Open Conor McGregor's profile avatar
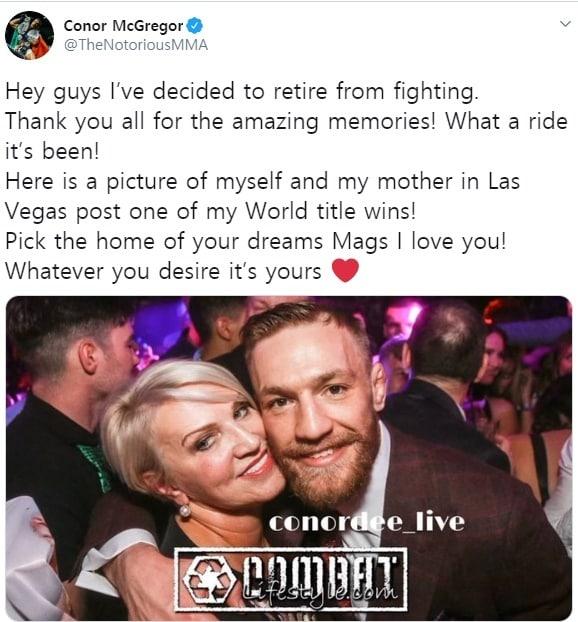The height and width of the screenshot is (622, 578). [x=29, y=35]
